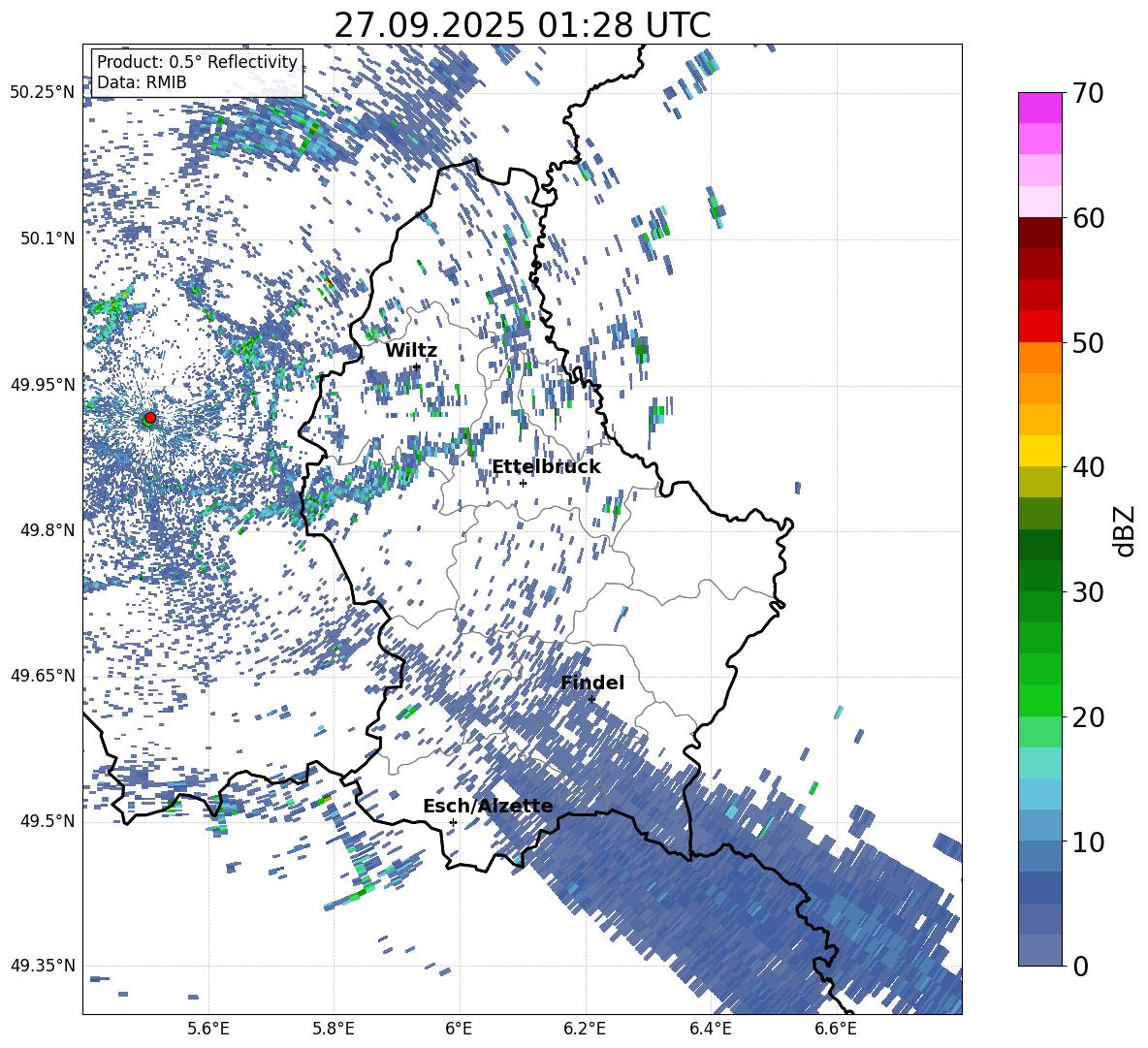The width and height of the screenshot is (1148, 1048).
Task: Click the latitude label 50.25°N
Action: (43, 93)
